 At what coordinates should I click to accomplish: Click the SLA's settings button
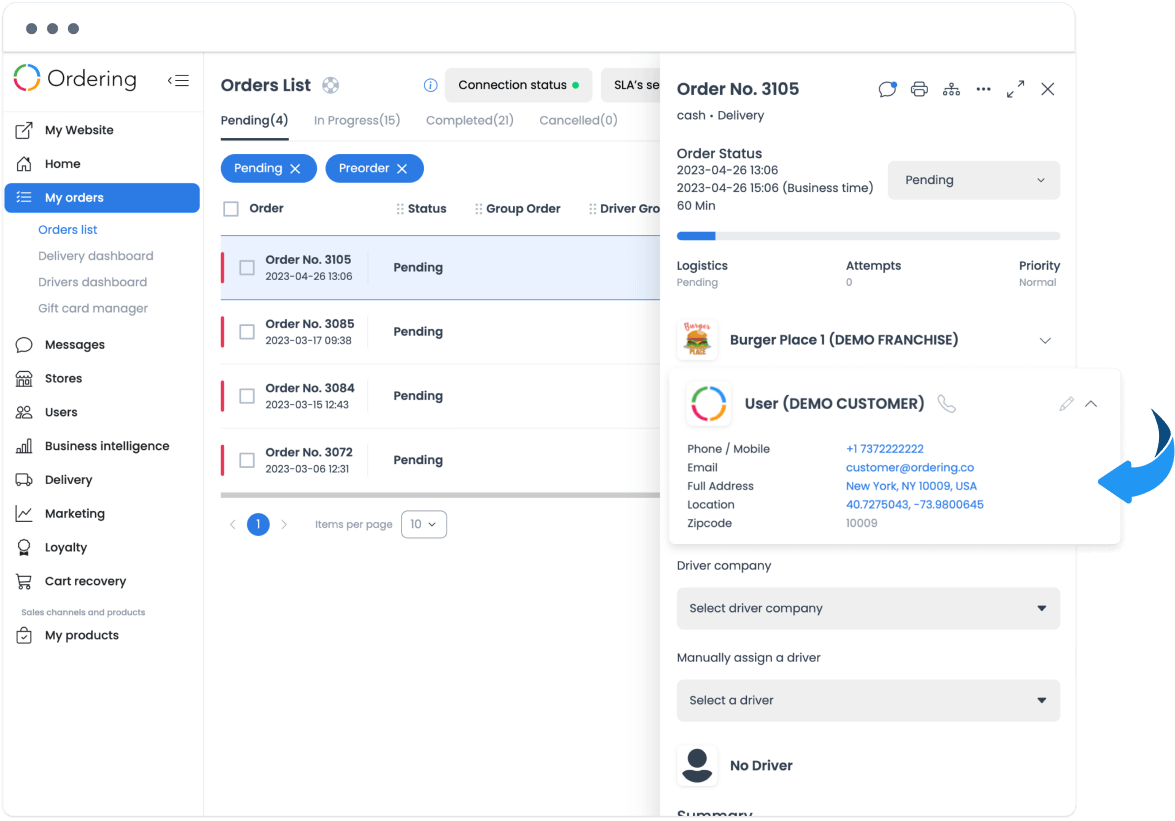click(631, 85)
